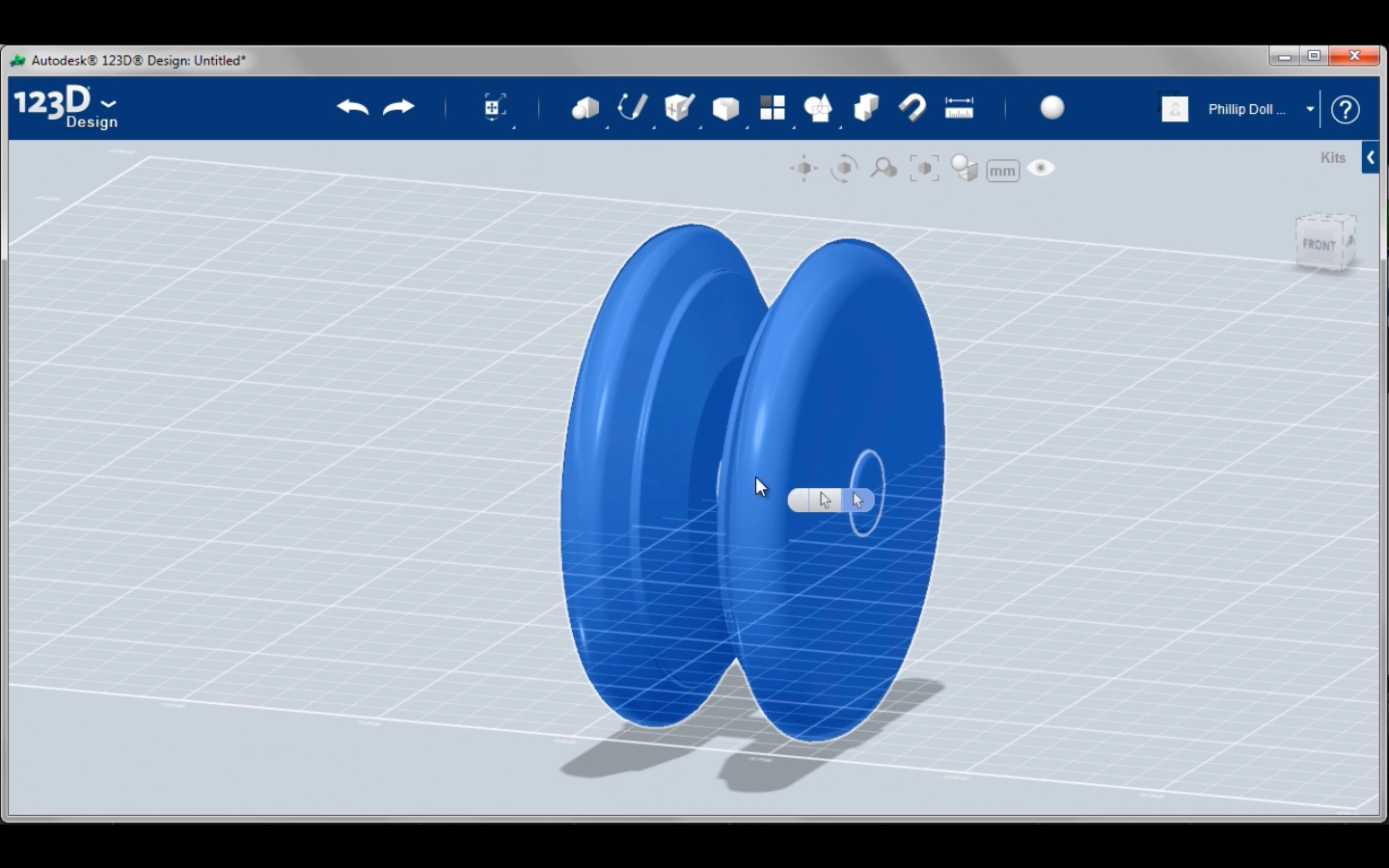The image size is (1389, 868).
Task: Toggle object visibility with the eye icon
Action: [x=1041, y=168]
